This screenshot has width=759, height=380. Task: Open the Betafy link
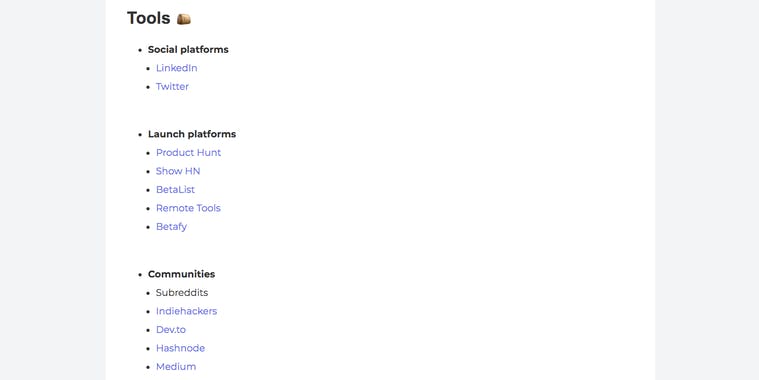point(171,227)
